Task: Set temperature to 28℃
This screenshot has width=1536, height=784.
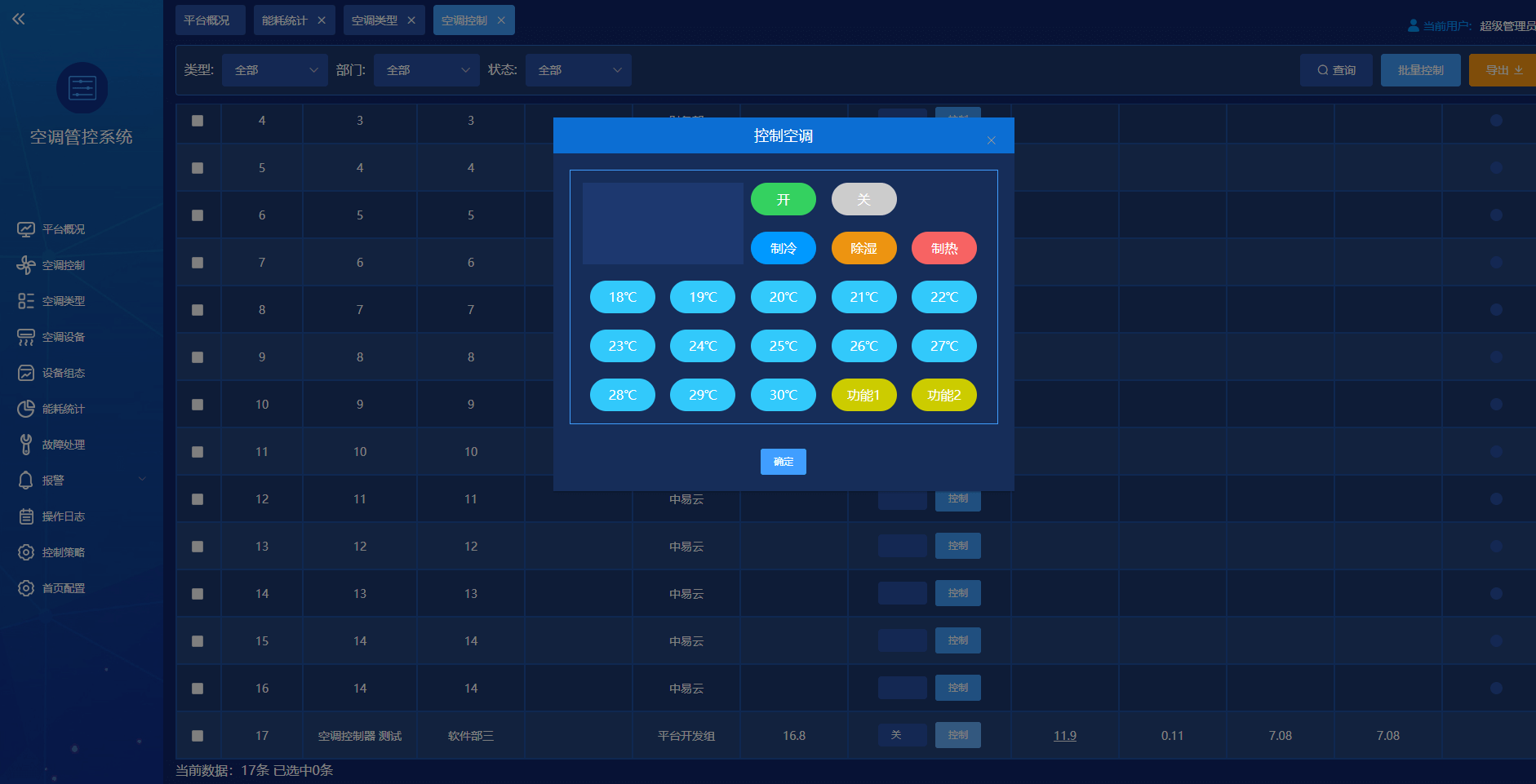Action: pos(623,395)
